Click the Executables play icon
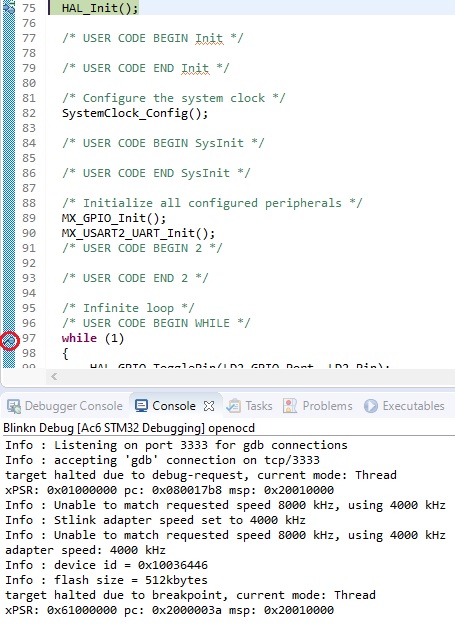The height and width of the screenshot is (632, 455). tap(371, 406)
